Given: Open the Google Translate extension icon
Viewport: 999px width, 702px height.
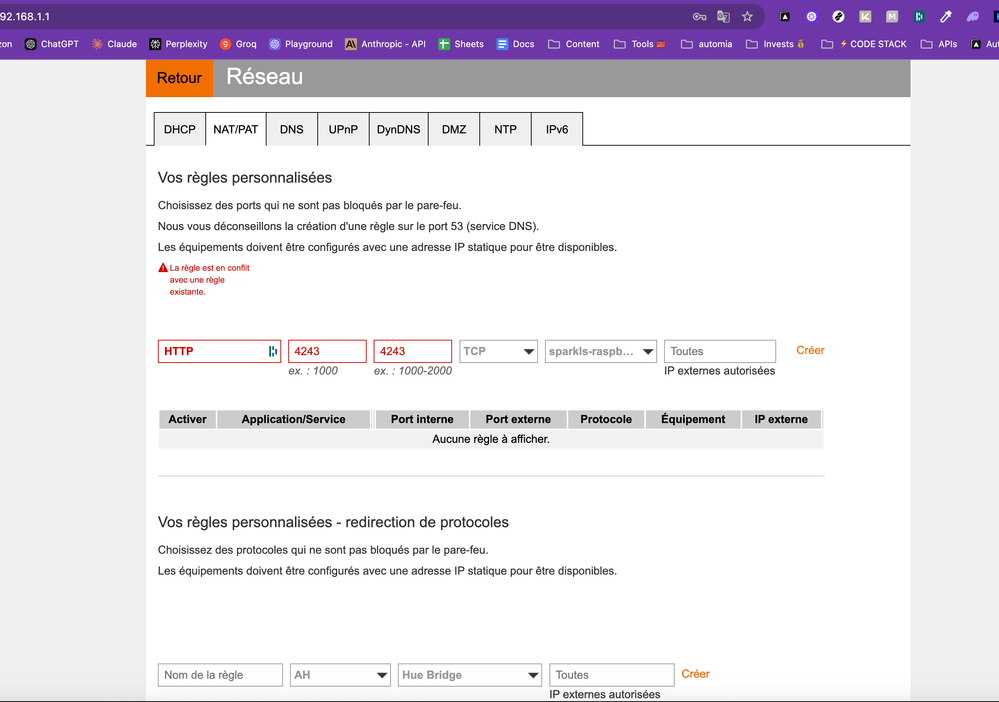Looking at the screenshot, I should [x=723, y=16].
